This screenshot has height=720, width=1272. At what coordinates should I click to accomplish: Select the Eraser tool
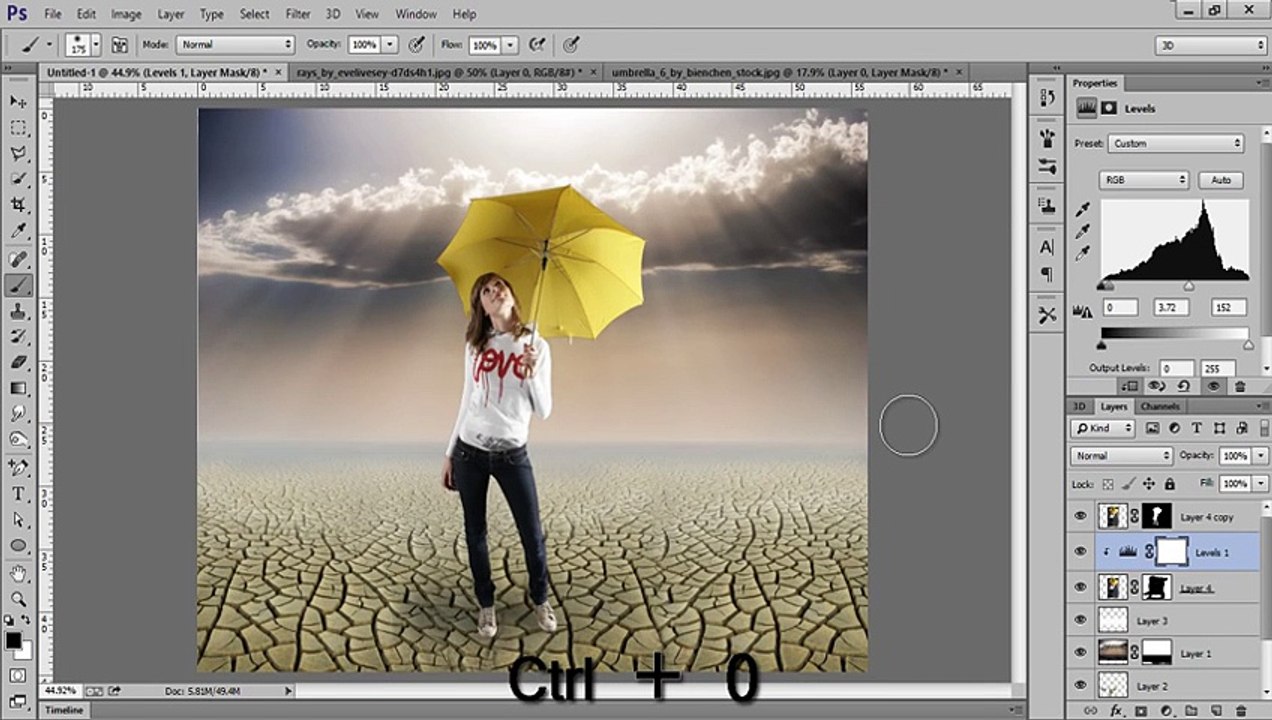18,363
